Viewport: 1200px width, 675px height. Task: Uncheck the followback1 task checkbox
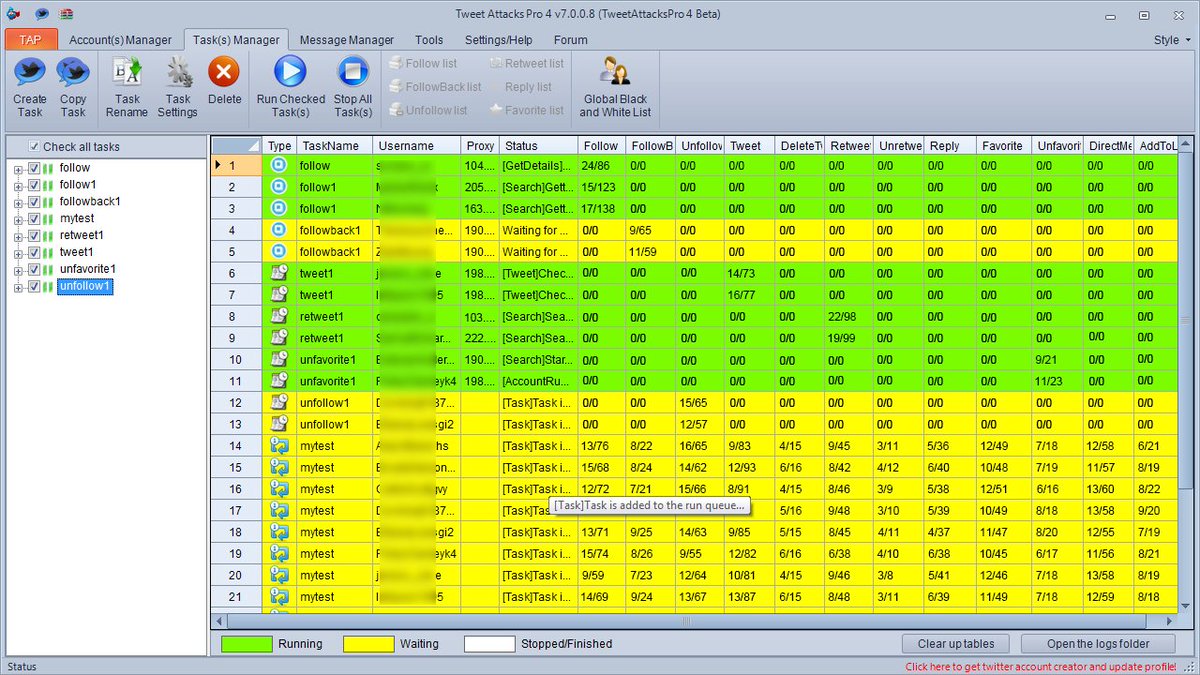click(x=34, y=202)
